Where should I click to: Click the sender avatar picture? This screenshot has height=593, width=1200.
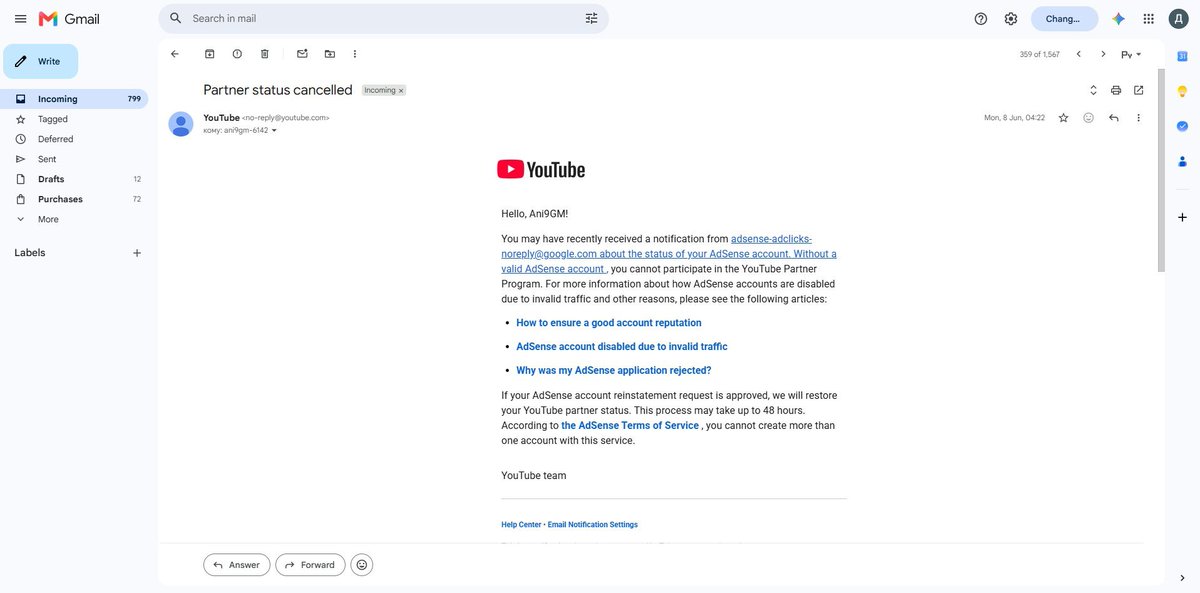[181, 124]
